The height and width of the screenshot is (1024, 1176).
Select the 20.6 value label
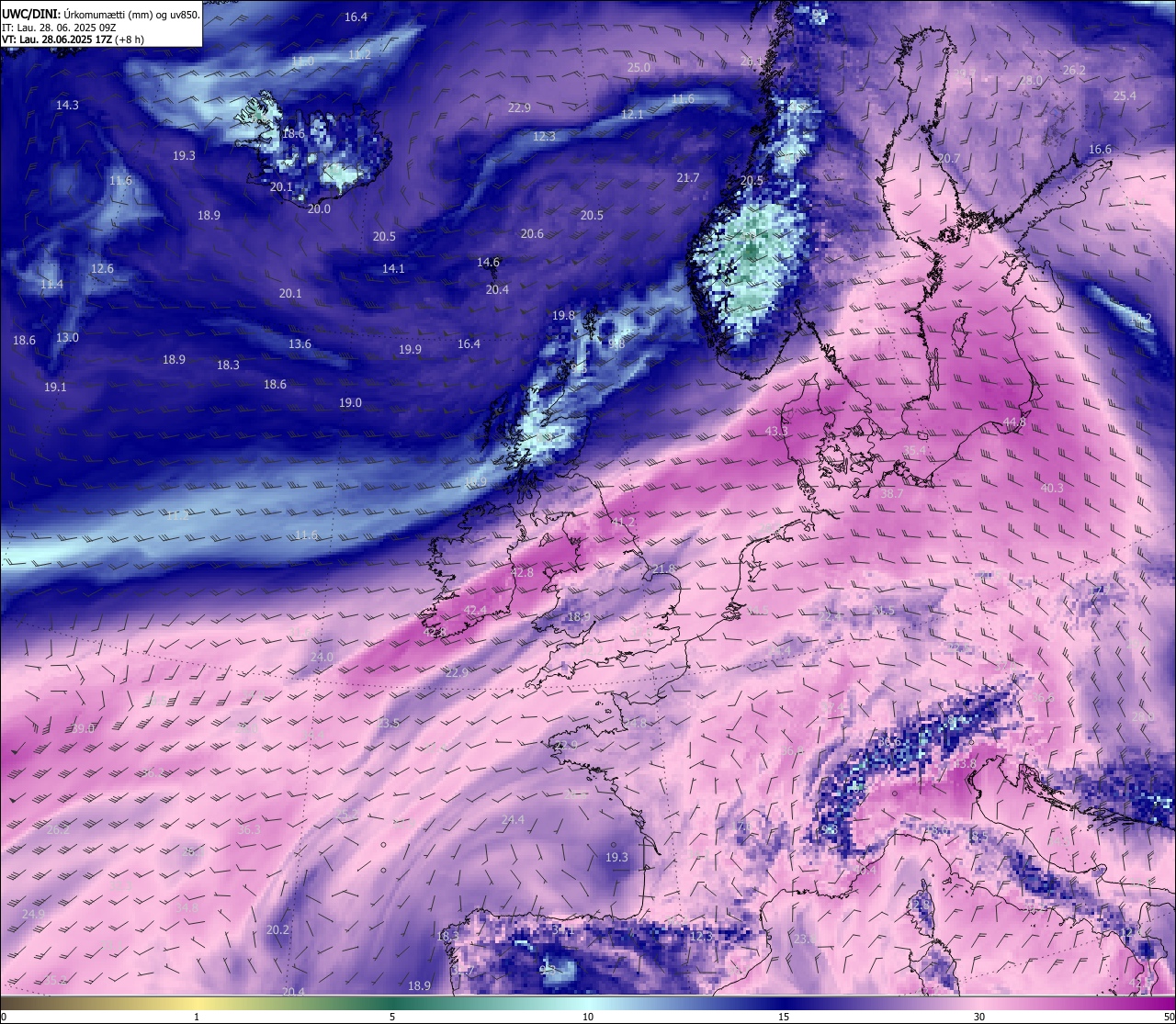pyautogui.click(x=532, y=234)
